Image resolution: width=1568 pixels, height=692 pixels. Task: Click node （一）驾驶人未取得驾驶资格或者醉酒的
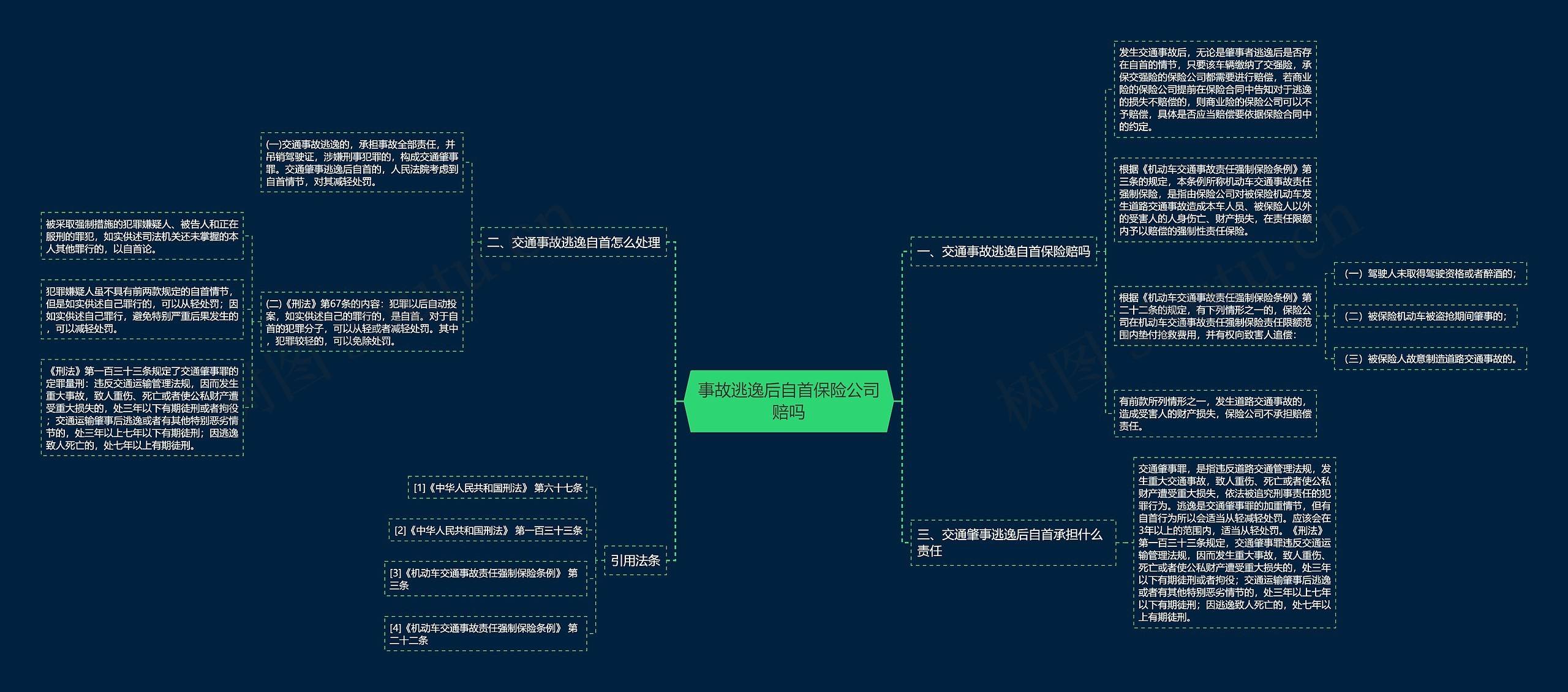[1430, 274]
